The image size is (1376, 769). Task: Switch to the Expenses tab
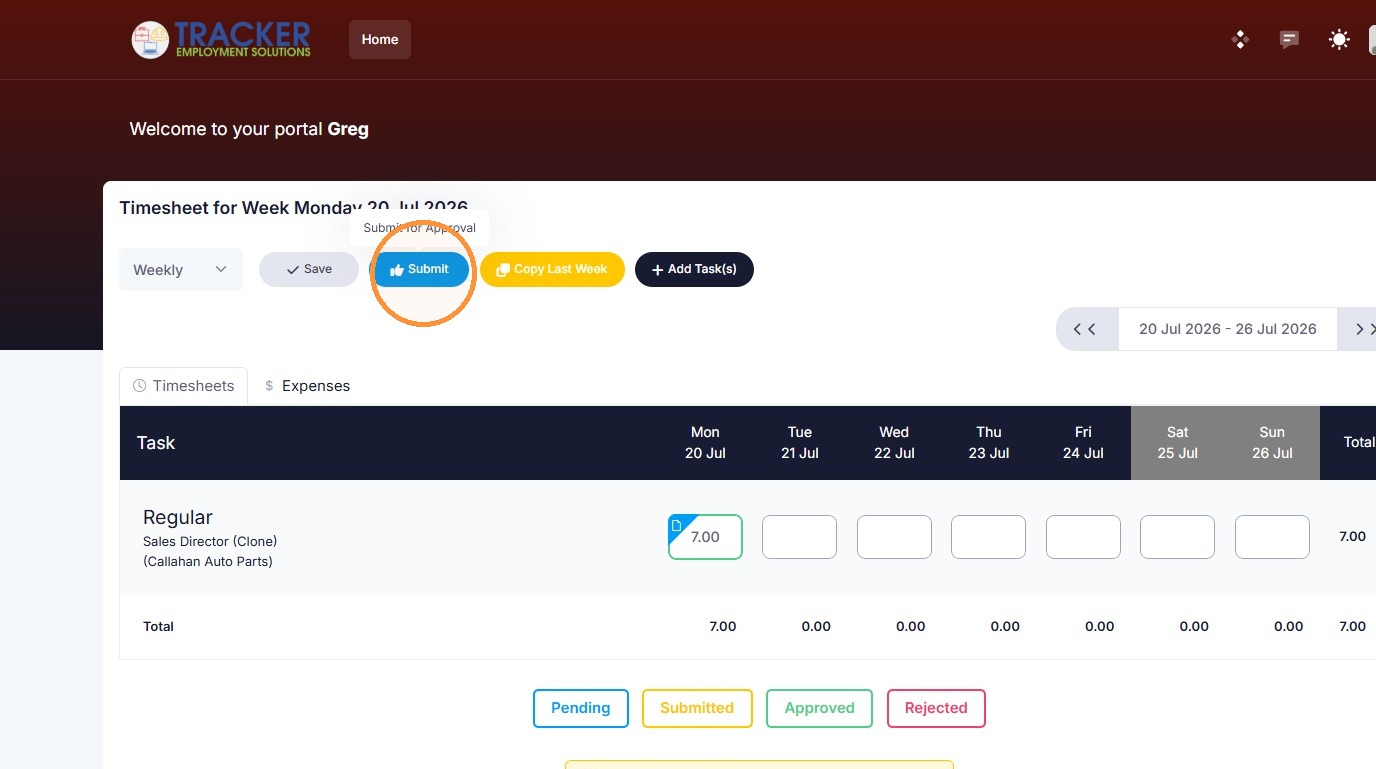pyautogui.click(x=307, y=386)
